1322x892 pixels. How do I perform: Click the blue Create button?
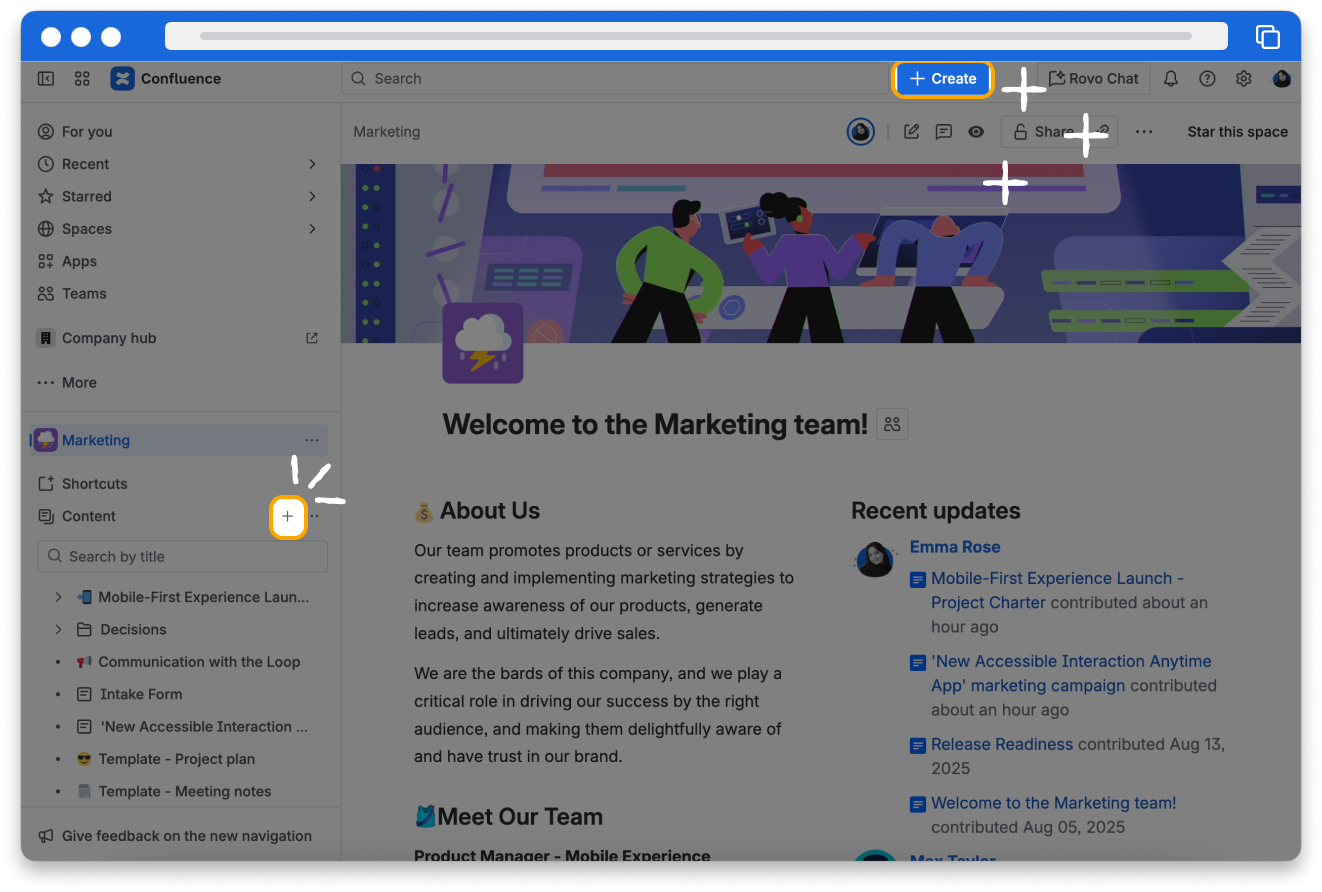(x=942, y=79)
